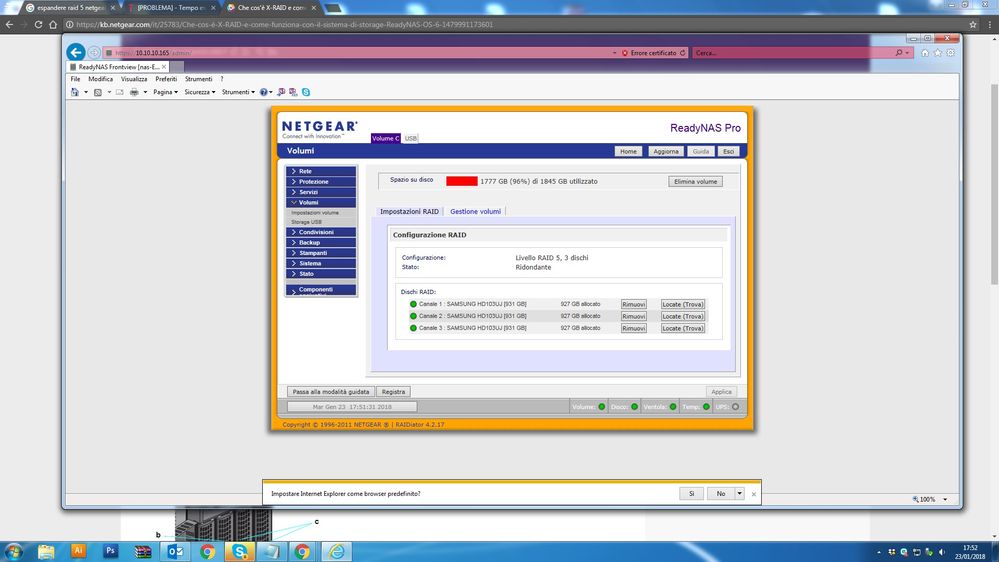Viewport: 999px width, 562px height.
Task: Reload the Chrome page behind
Action: point(38,24)
